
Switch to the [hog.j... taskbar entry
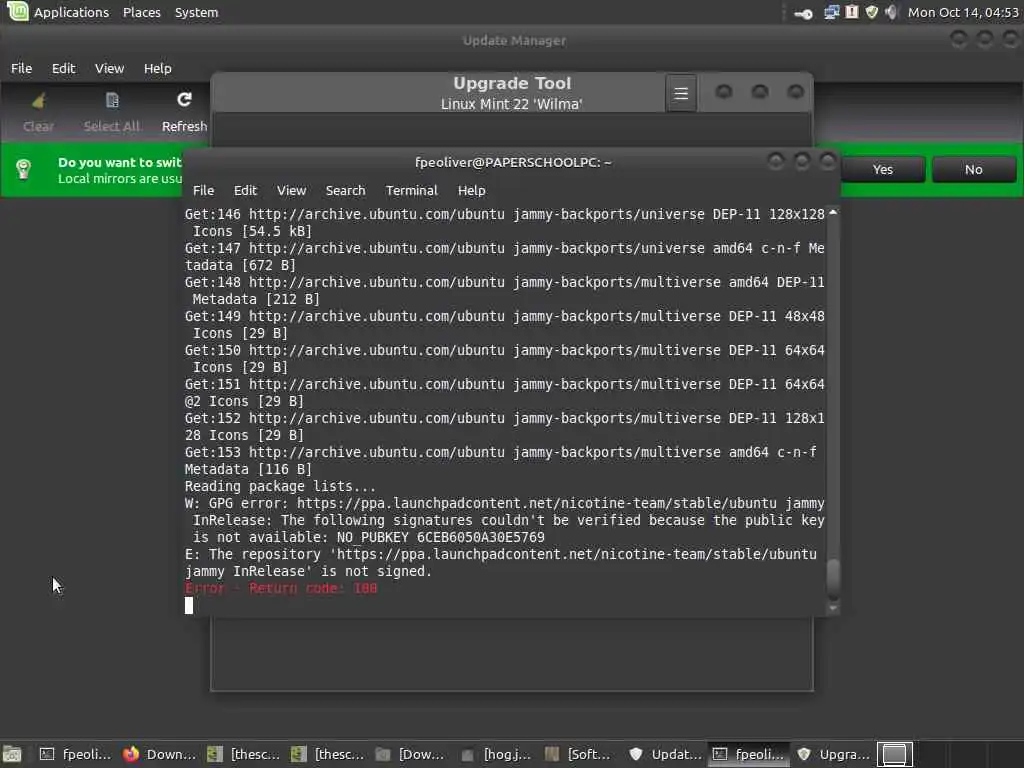495,754
